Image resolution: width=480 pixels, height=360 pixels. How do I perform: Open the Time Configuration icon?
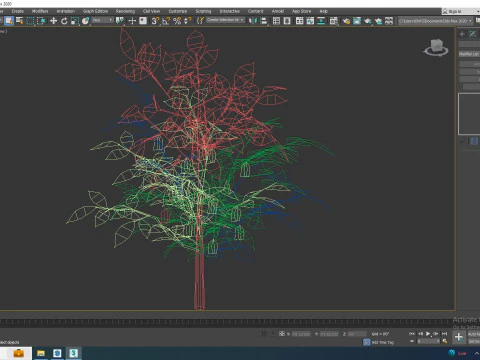tap(445, 341)
